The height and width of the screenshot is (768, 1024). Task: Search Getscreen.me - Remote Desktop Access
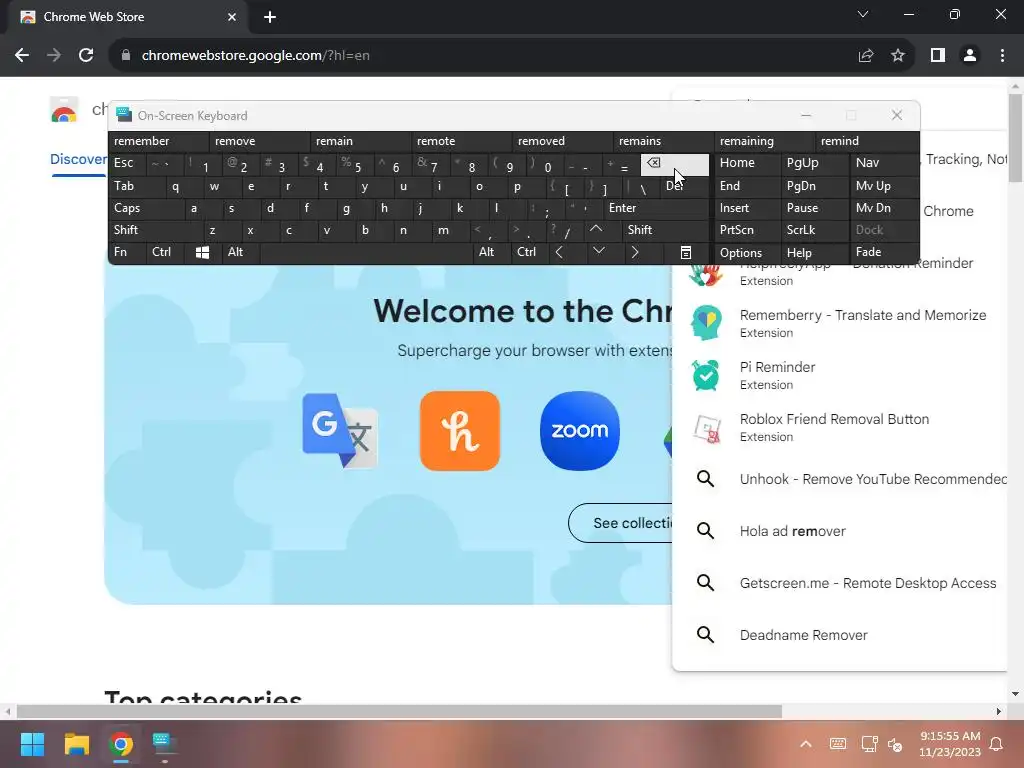pos(841,583)
